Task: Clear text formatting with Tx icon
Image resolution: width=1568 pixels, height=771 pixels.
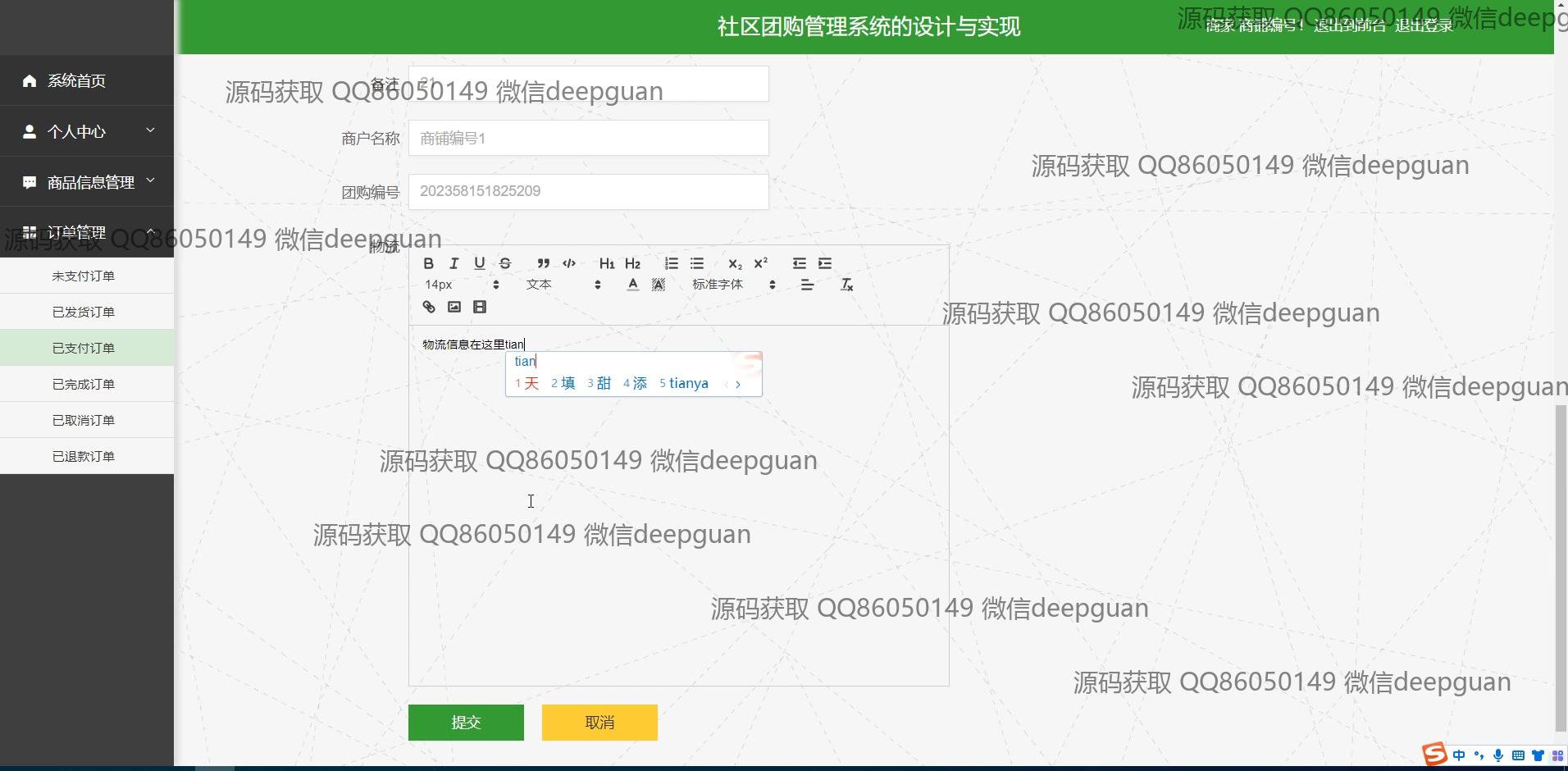Action: [846, 285]
